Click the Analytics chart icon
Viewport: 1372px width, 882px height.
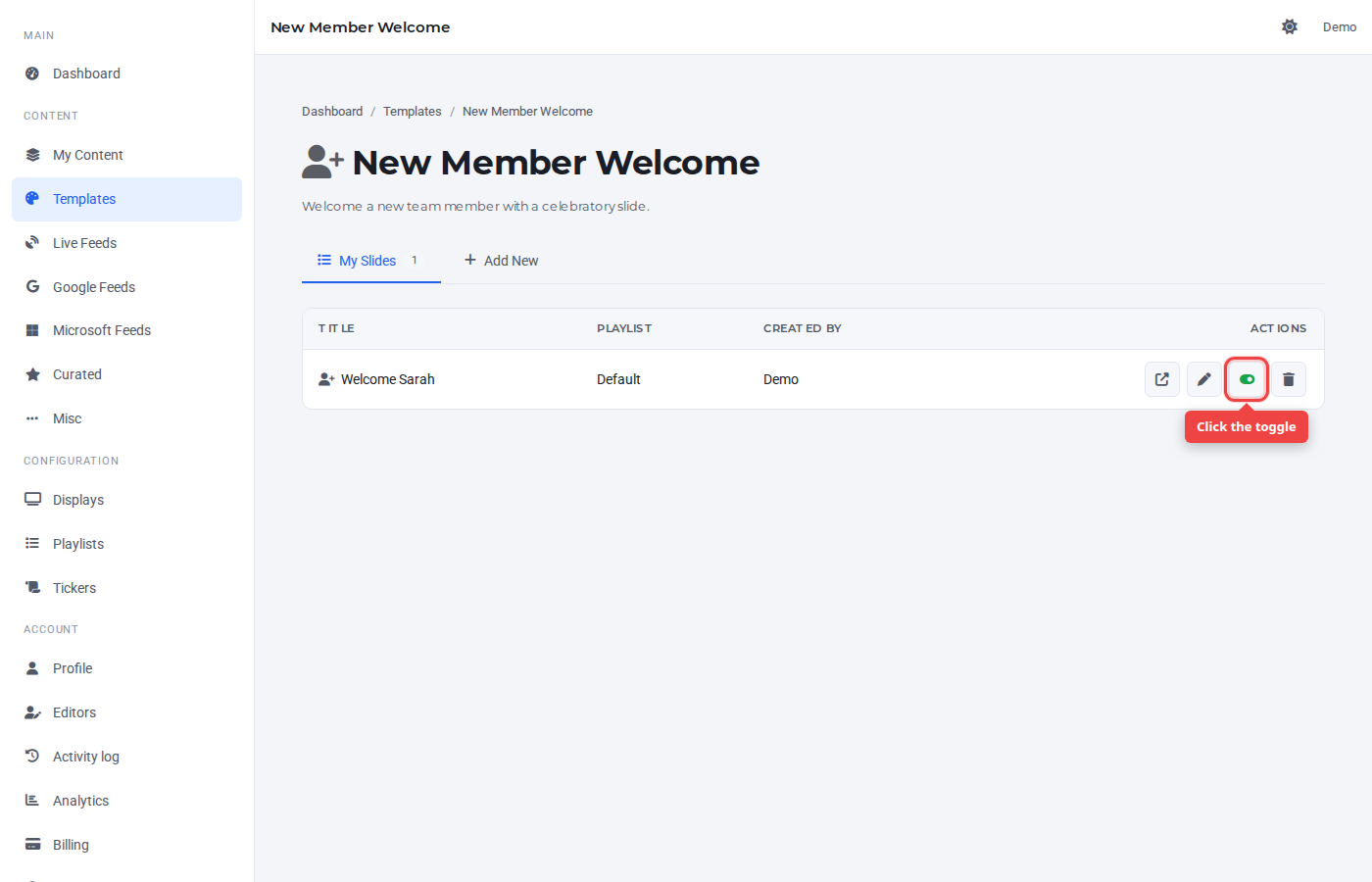pyautogui.click(x=32, y=801)
